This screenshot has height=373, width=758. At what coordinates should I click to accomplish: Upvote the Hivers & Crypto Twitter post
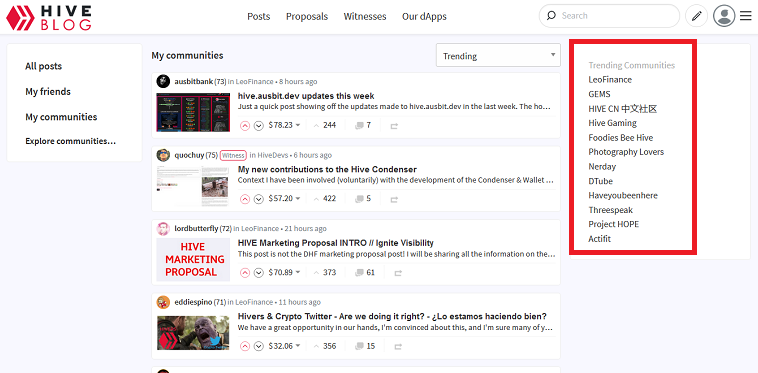coord(245,346)
